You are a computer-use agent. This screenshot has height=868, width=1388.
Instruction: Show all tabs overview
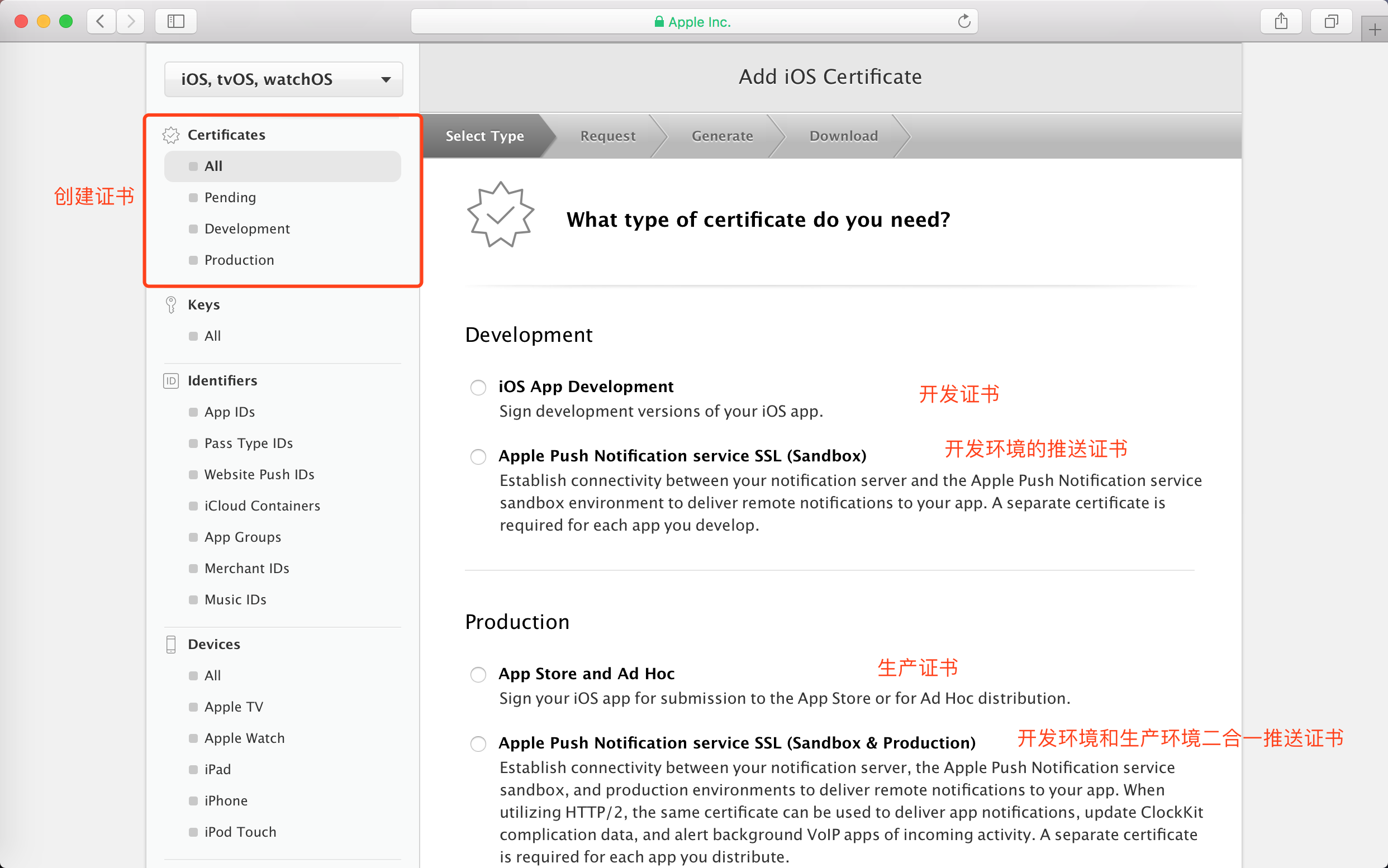tap(1331, 22)
